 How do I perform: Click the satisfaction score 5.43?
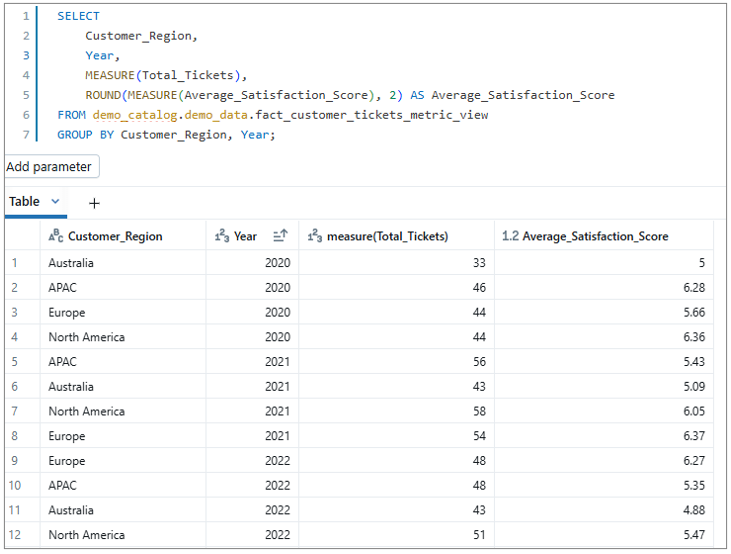point(694,362)
